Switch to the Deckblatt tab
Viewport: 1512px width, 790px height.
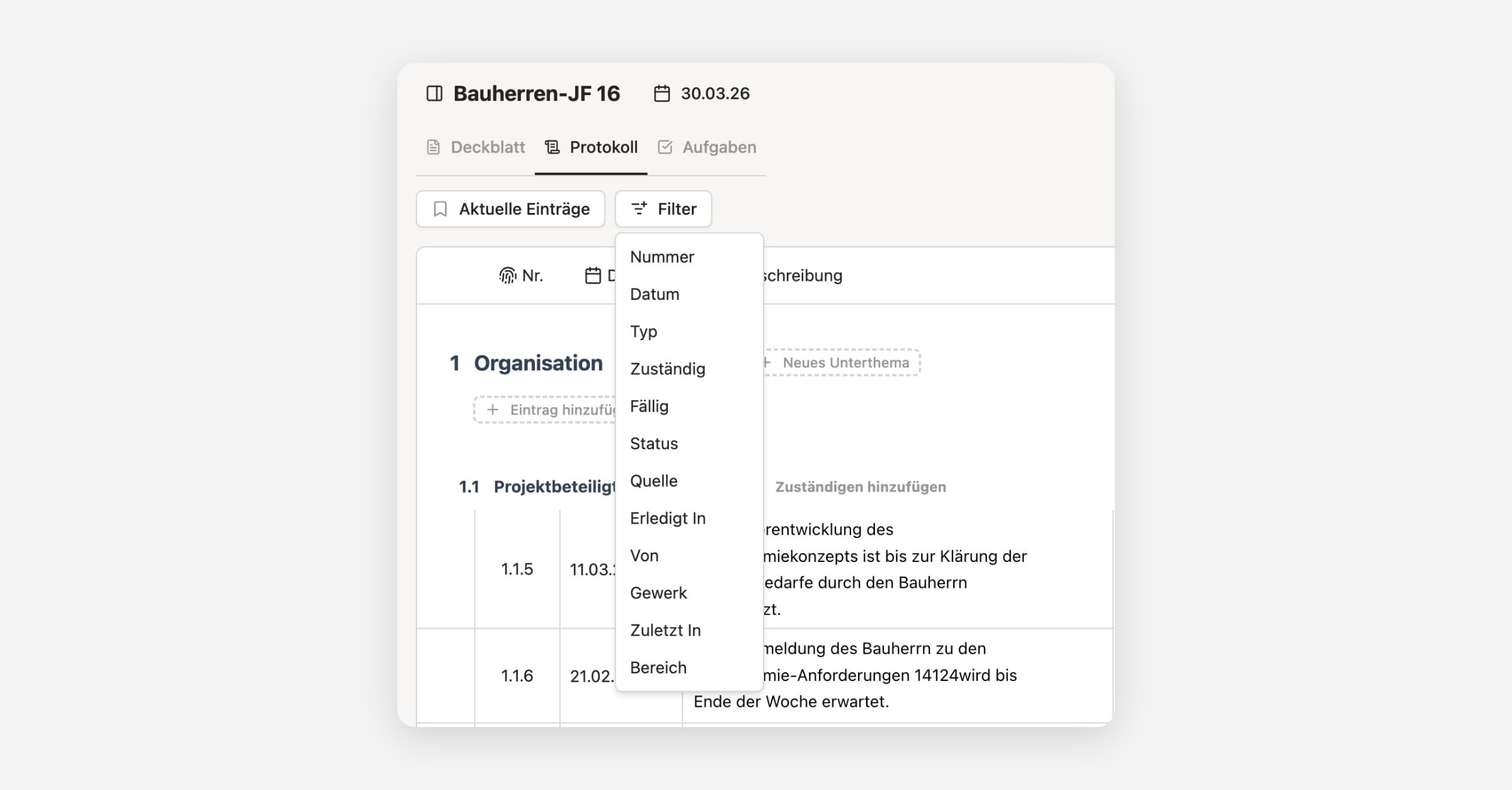coord(487,147)
